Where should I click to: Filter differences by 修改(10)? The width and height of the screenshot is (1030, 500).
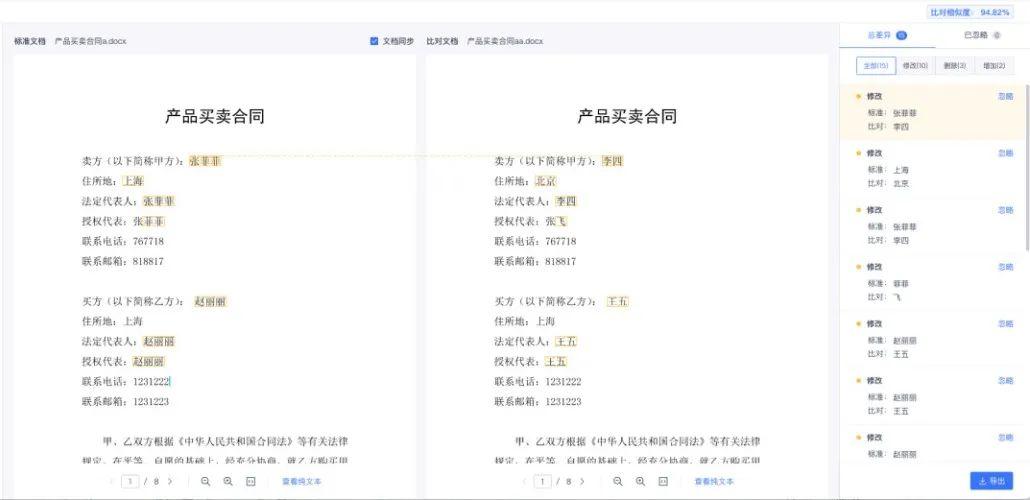915,66
